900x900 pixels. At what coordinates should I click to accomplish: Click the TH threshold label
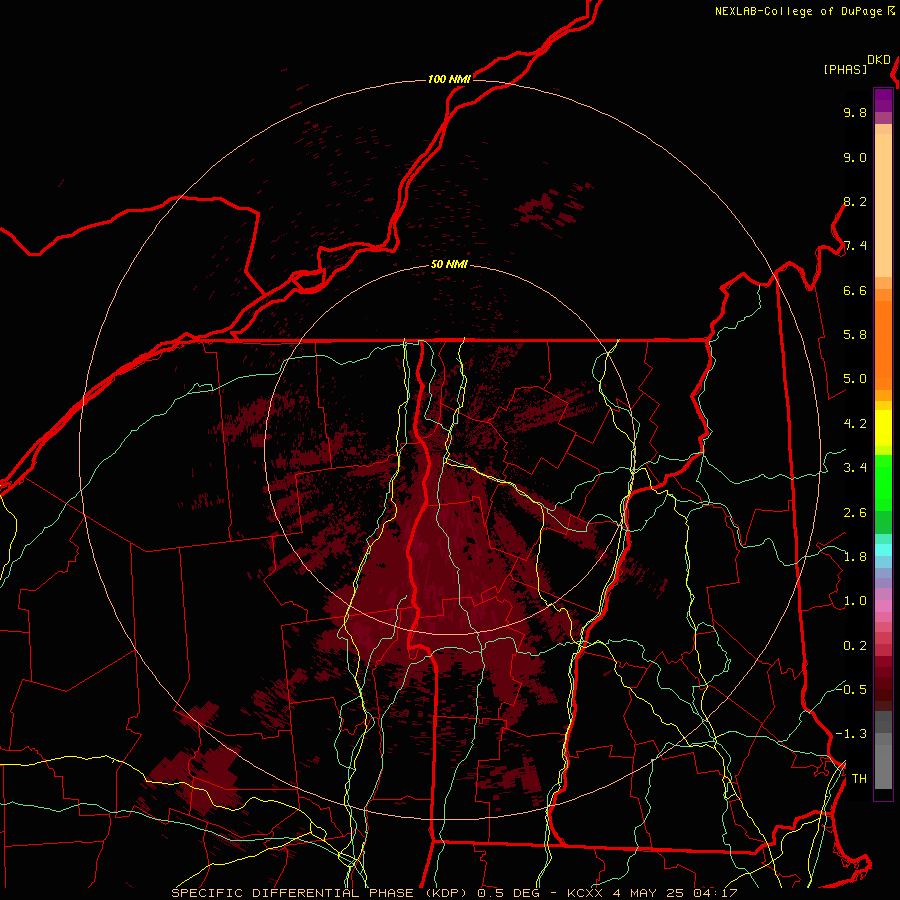(859, 779)
